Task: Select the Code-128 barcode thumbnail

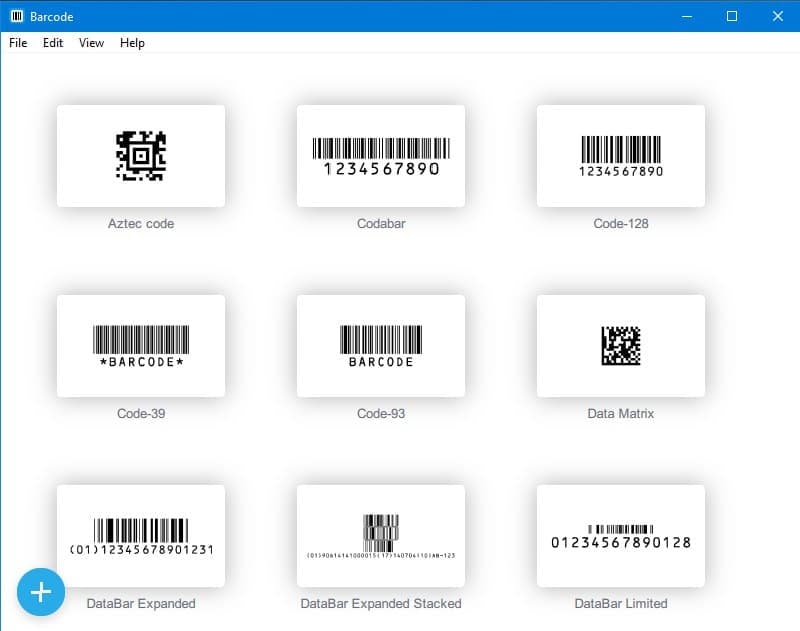Action: coord(621,156)
